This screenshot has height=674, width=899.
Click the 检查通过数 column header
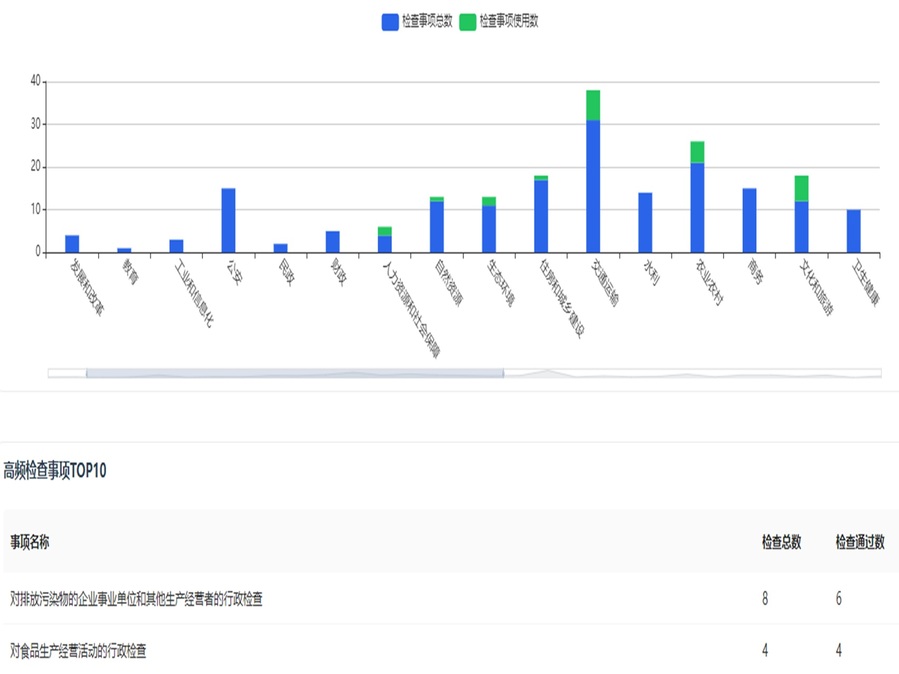tap(860, 542)
